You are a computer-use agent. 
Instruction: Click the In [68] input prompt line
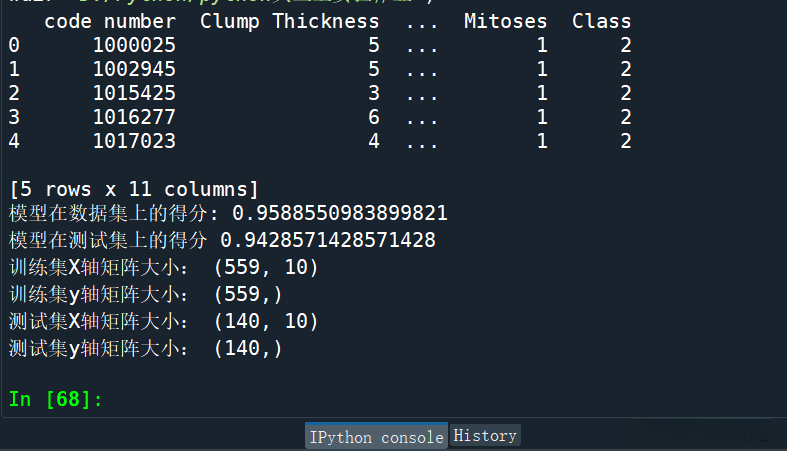pos(56,399)
